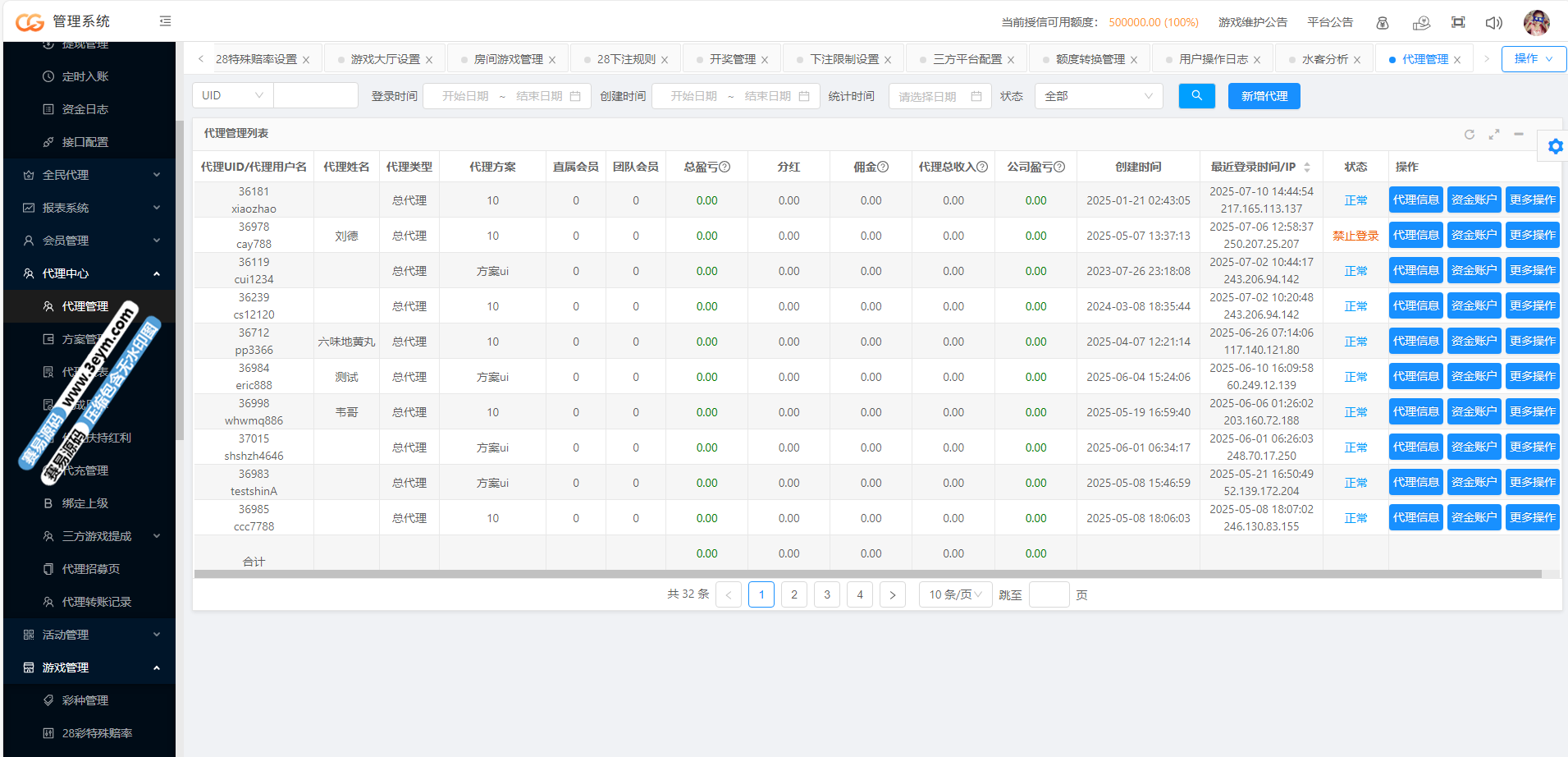Click the speaker sound icon
The image size is (1568, 757).
tap(1493, 22)
